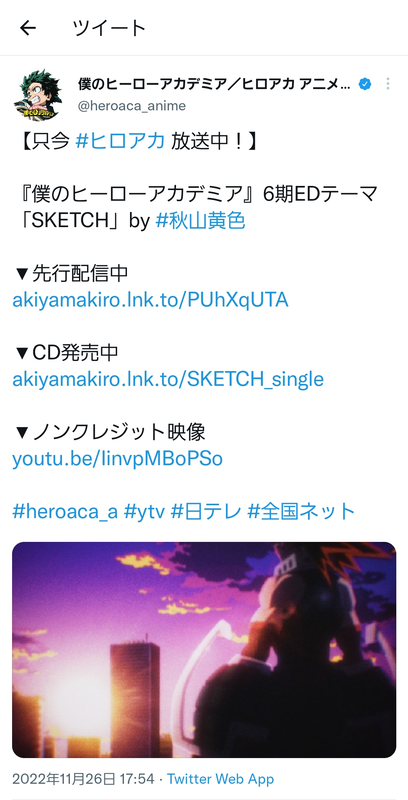Click the ツイート header title
The image size is (408, 800).
[x=110, y=28]
